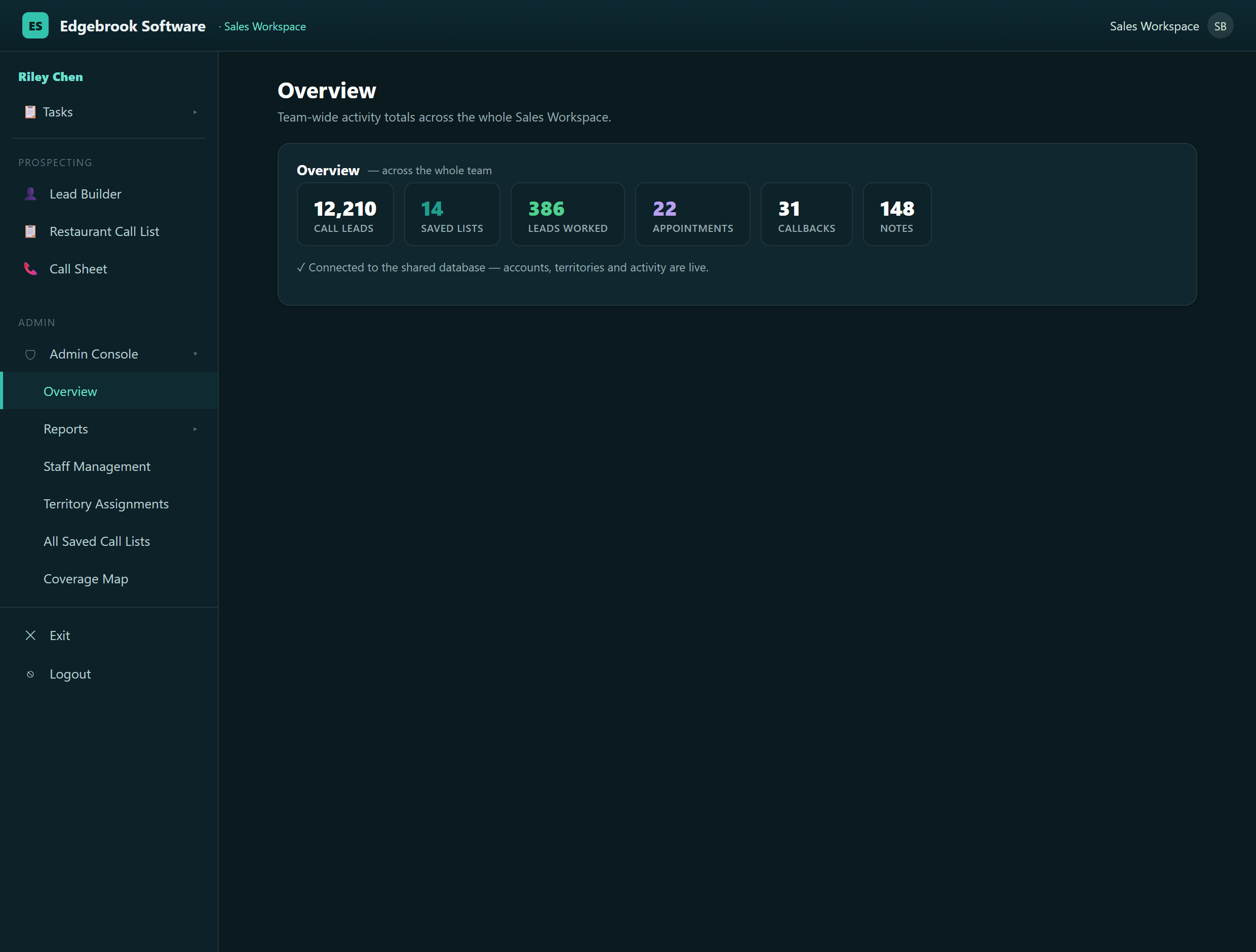The image size is (1256, 952).
Task: Open All Saved Call Lists
Action: (109, 541)
